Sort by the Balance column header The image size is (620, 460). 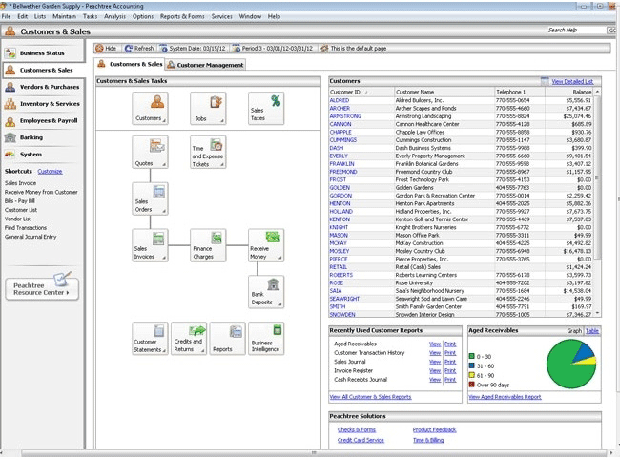click(569, 92)
